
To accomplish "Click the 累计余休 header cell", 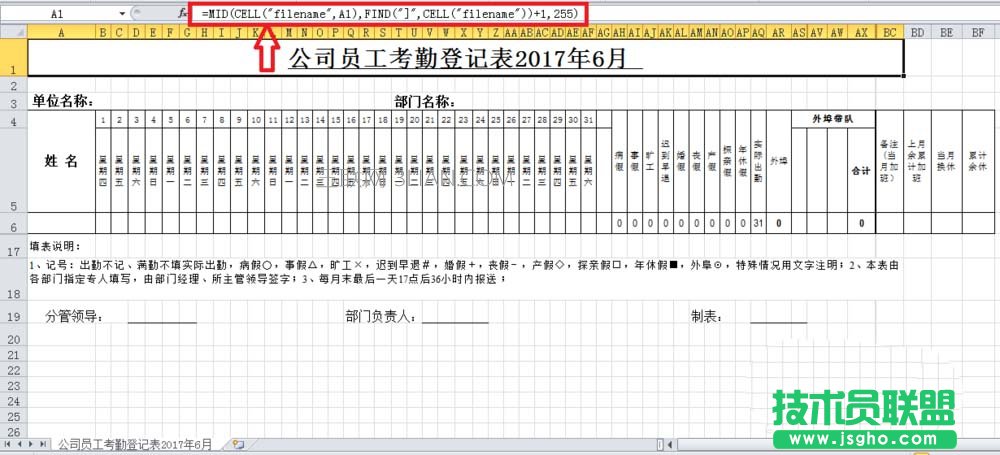I will [x=978, y=161].
